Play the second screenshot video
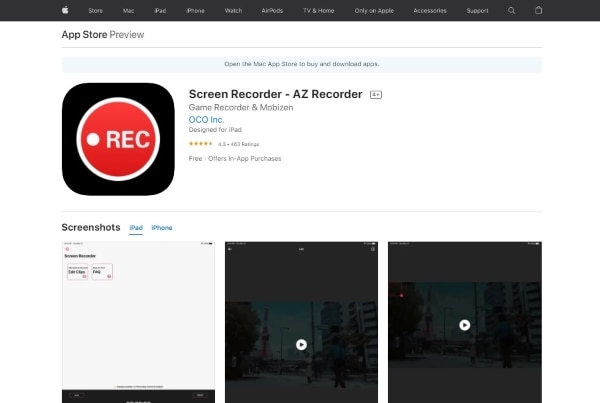600x403 pixels. click(x=301, y=344)
